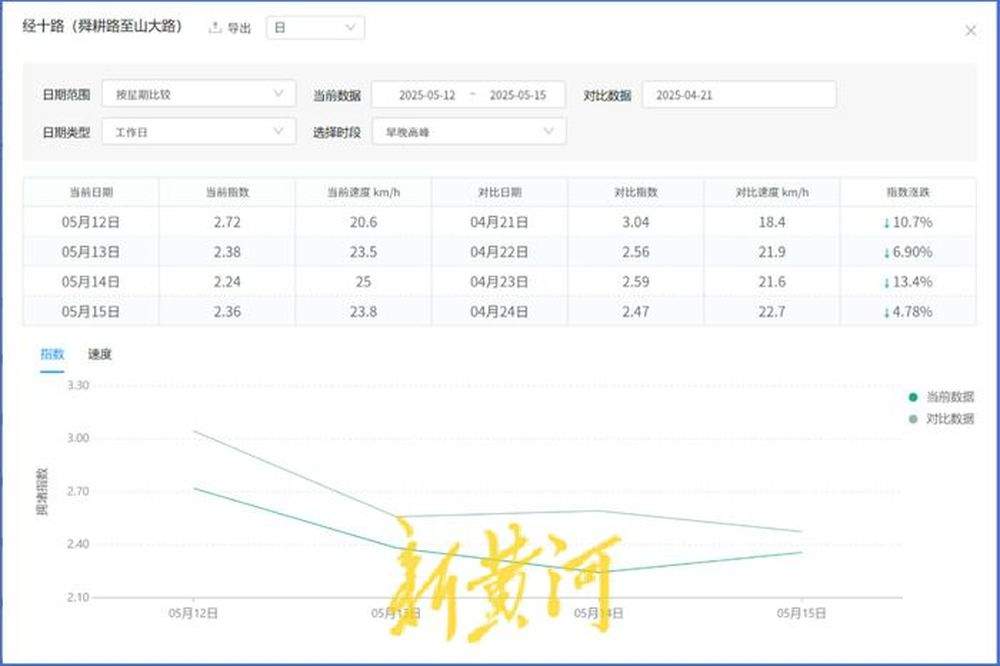Switch to the 速度 chart tab
This screenshot has height=666, width=1000.
pyautogui.click(x=99, y=354)
